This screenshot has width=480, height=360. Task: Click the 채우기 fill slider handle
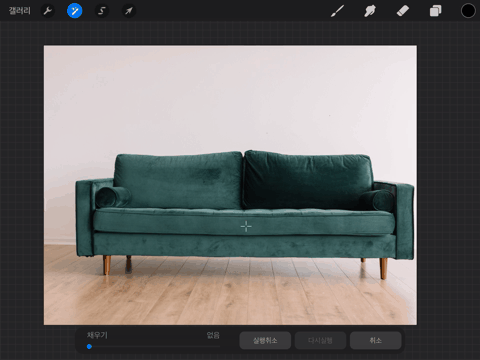(x=89, y=347)
